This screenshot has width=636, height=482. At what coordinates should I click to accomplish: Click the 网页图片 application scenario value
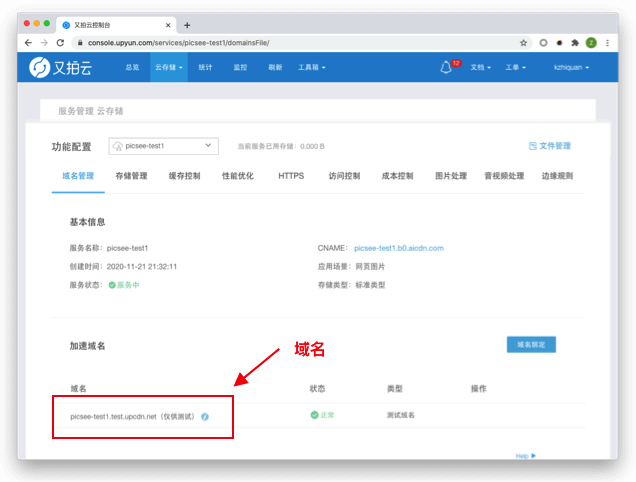370,267
